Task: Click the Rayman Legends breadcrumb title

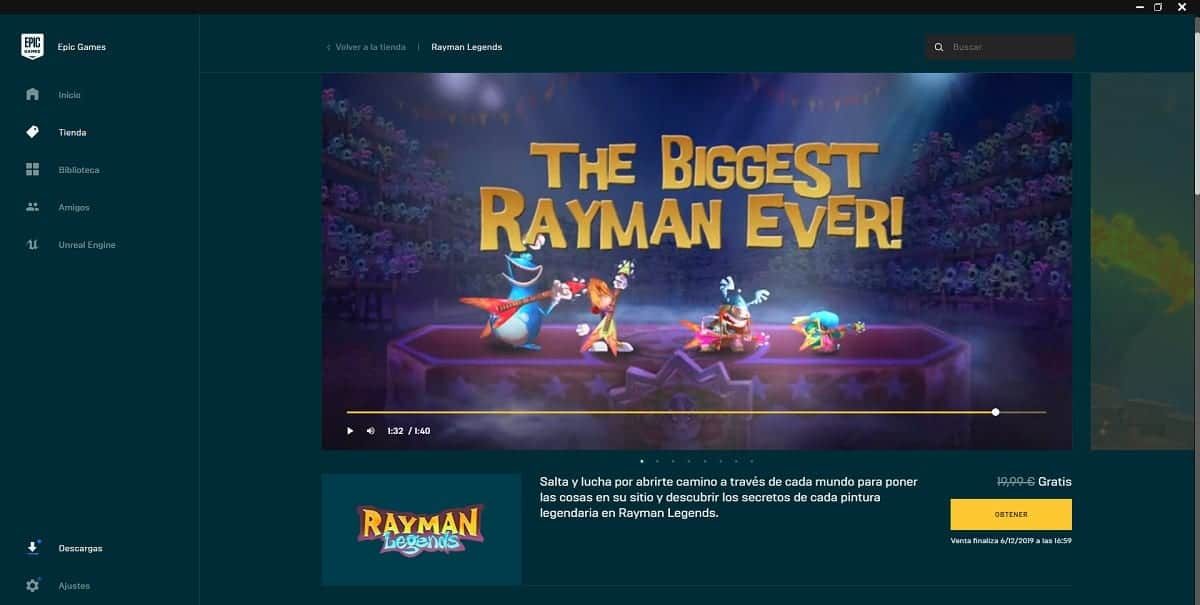Action: (x=466, y=47)
